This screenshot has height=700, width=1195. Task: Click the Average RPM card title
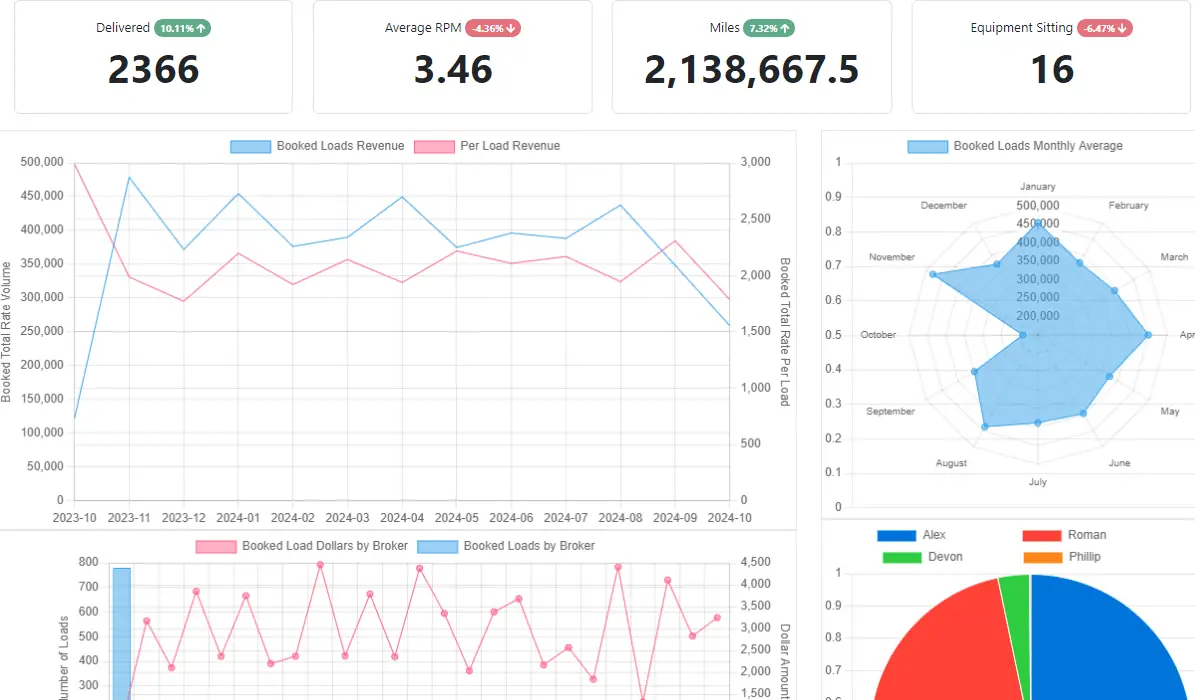click(x=423, y=27)
